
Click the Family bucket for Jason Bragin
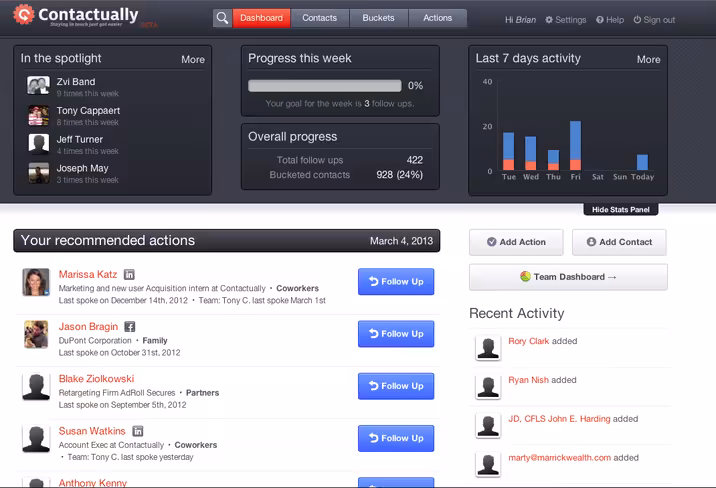pos(155,341)
